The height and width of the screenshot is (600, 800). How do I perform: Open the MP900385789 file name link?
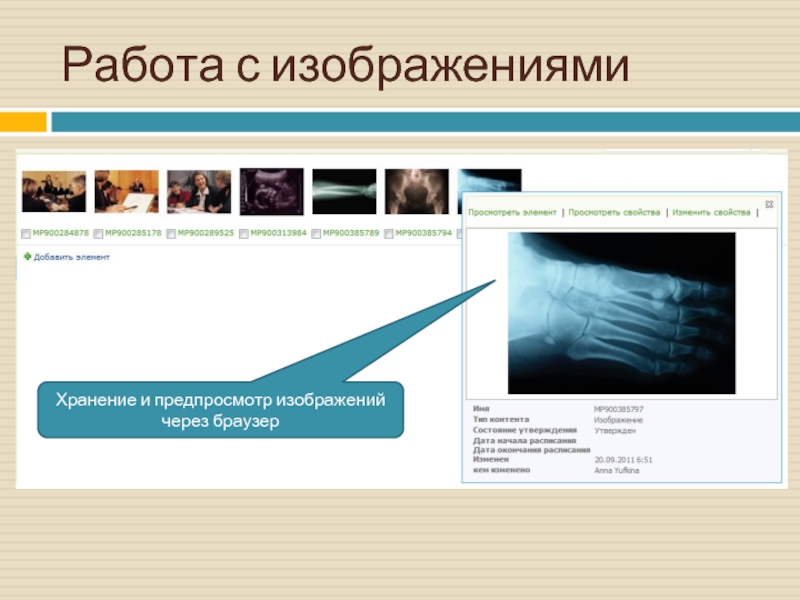(x=351, y=233)
